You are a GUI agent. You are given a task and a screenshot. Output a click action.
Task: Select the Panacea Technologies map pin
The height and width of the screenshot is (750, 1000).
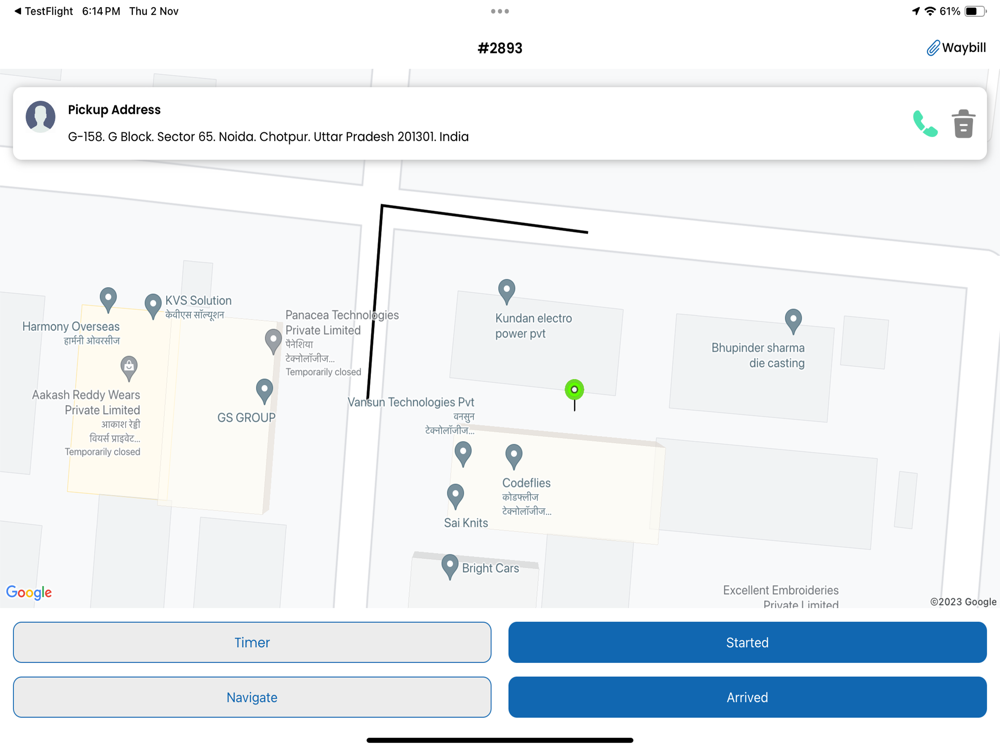pyautogui.click(x=273, y=341)
